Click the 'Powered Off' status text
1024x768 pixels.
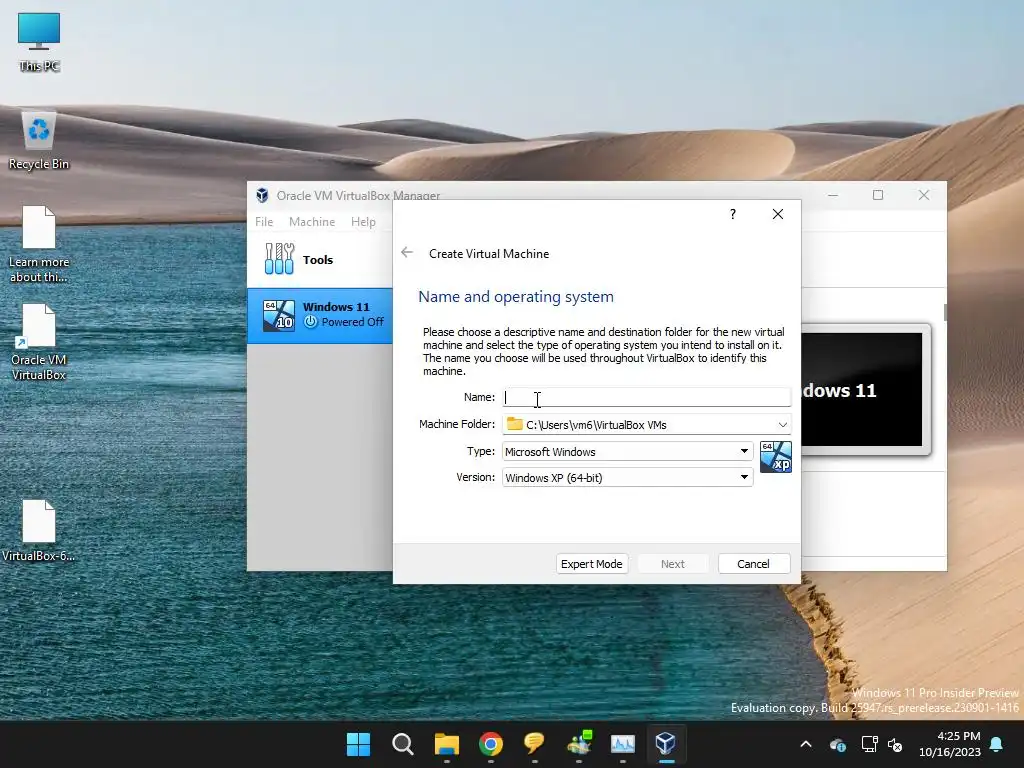coord(352,322)
